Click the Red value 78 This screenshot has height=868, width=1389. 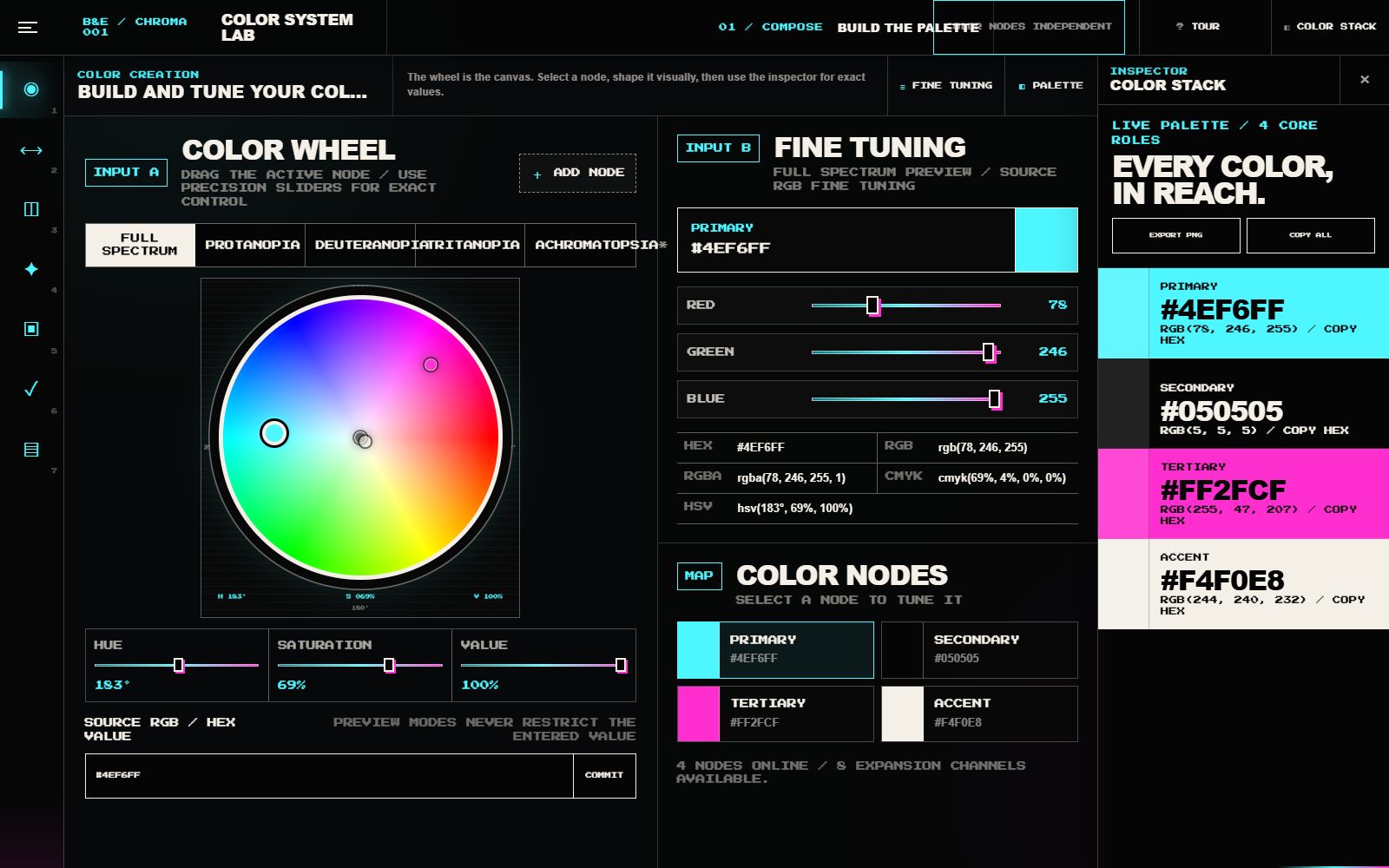(1057, 305)
